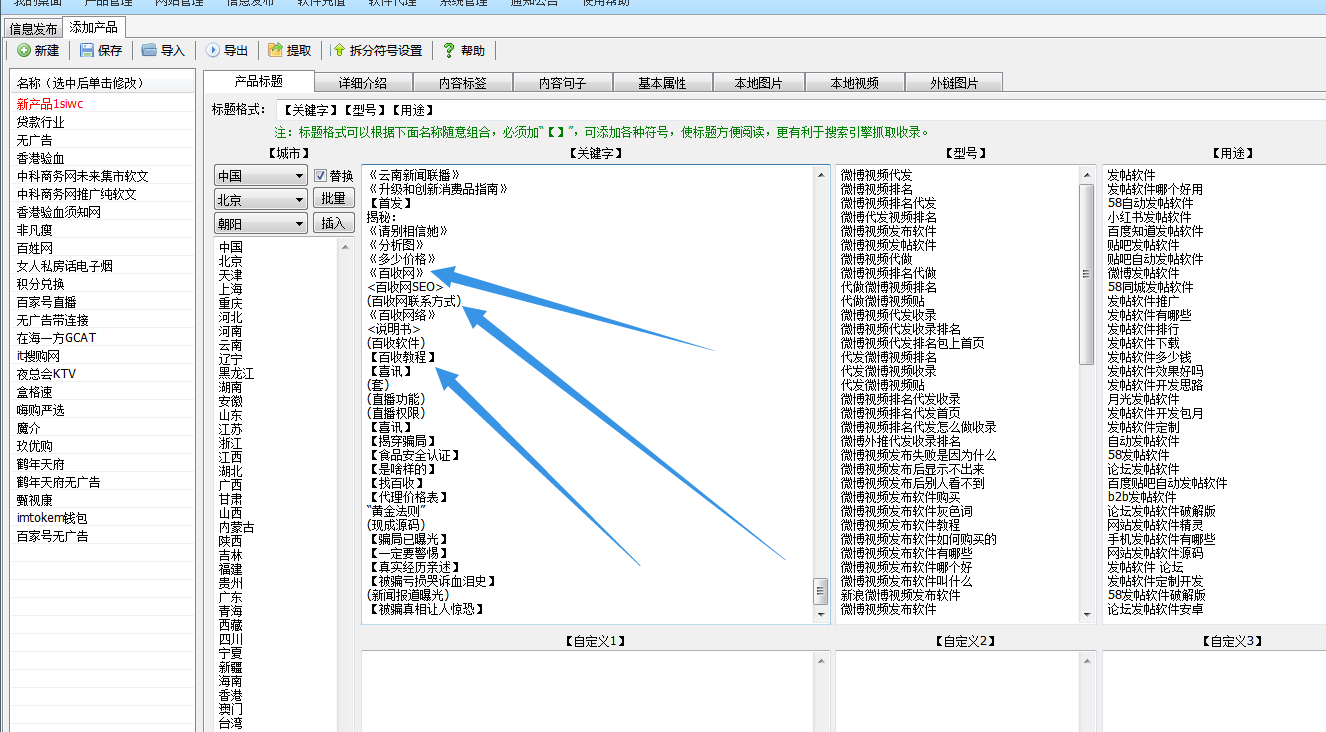Select keyword 【百收教程】

tap(402, 357)
